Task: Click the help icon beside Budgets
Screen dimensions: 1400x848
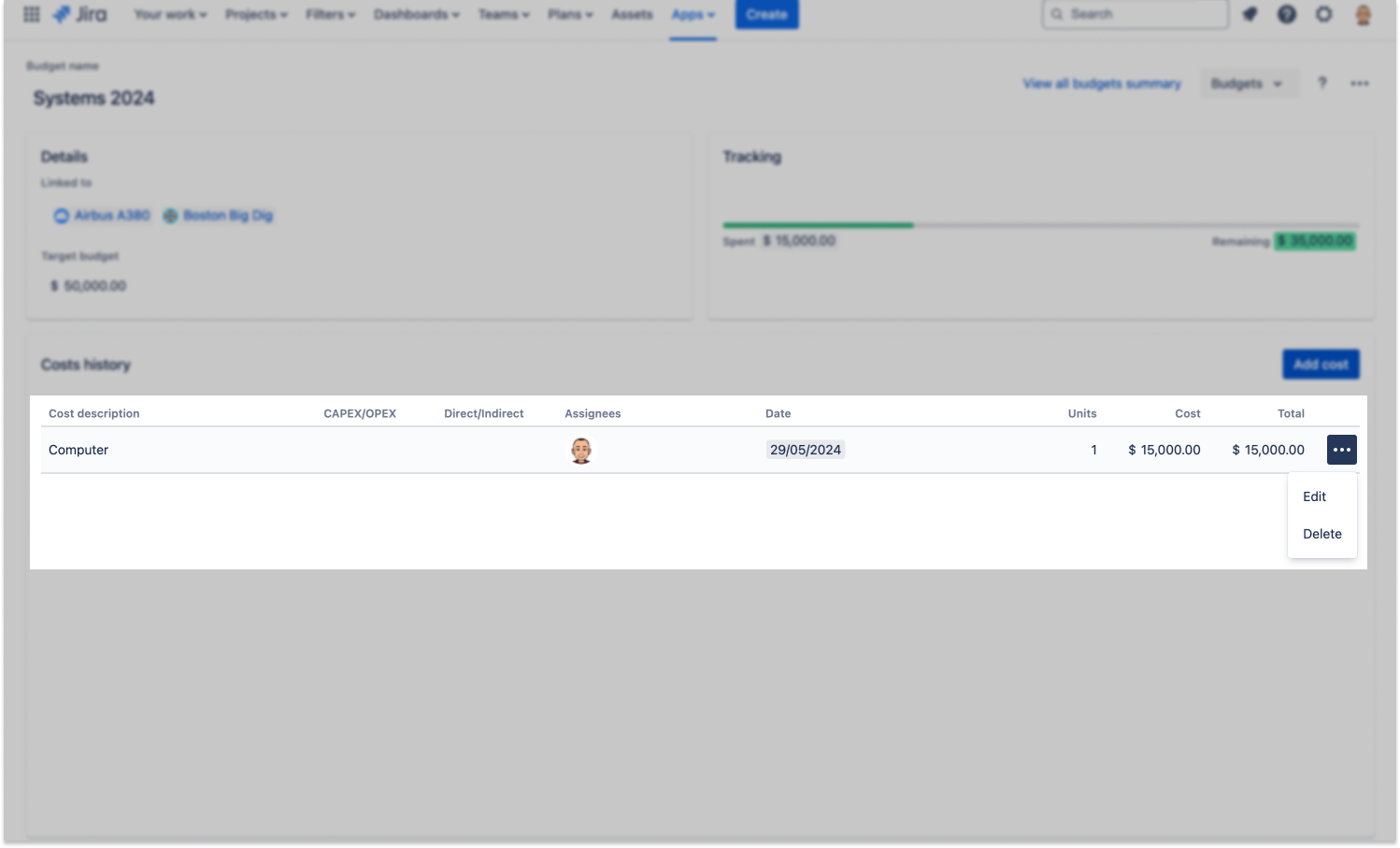Action: point(1322,82)
